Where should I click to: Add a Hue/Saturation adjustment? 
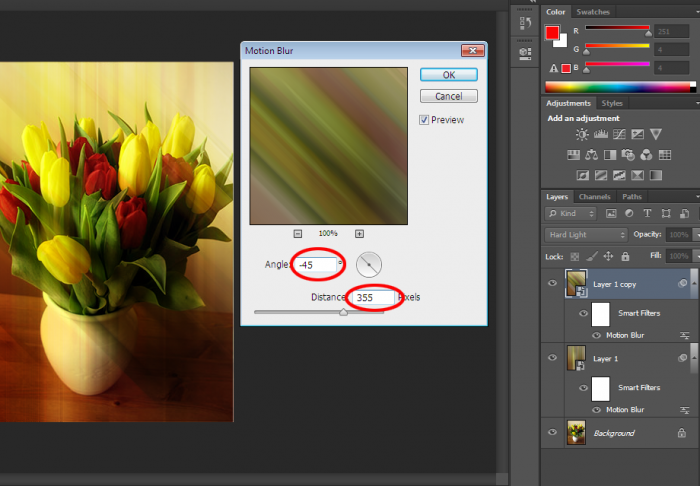coord(573,155)
